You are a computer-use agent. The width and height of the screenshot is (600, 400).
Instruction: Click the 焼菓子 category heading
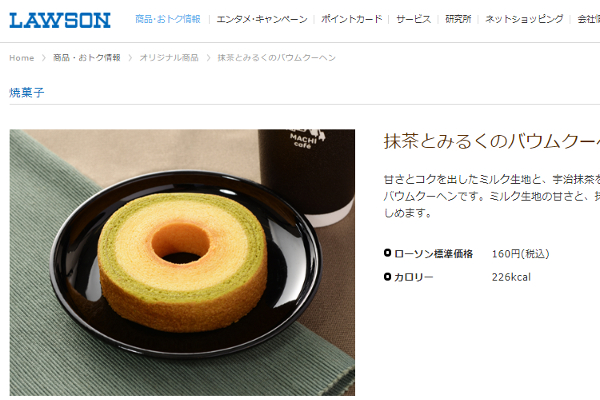click(27, 93)
